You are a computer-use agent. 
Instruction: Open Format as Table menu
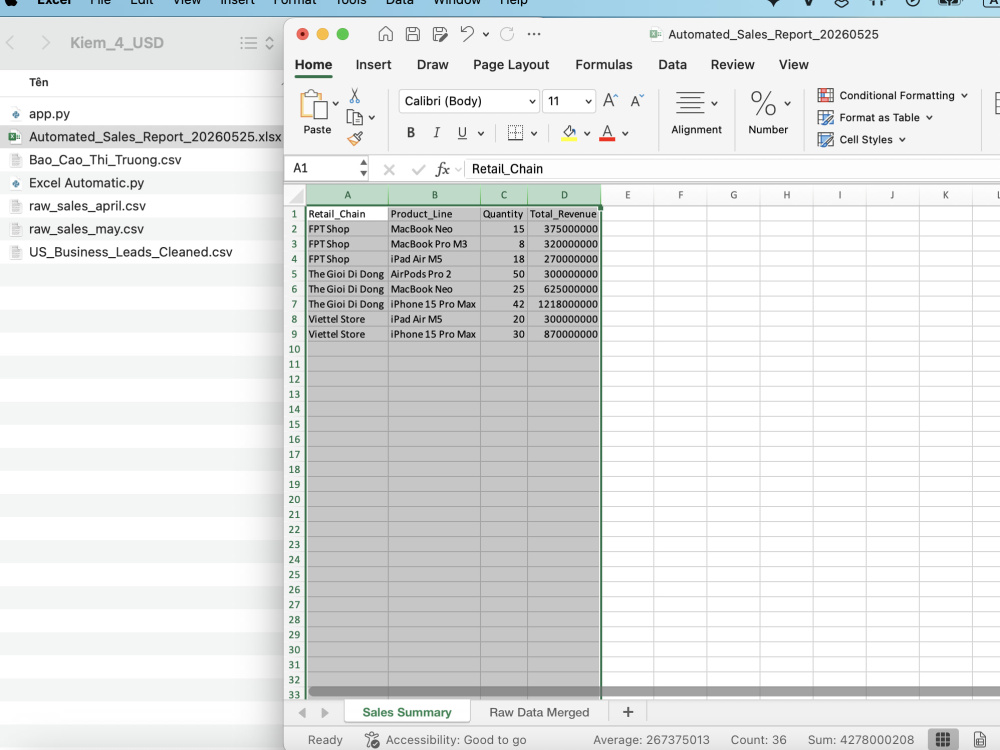tap(875, 117)
